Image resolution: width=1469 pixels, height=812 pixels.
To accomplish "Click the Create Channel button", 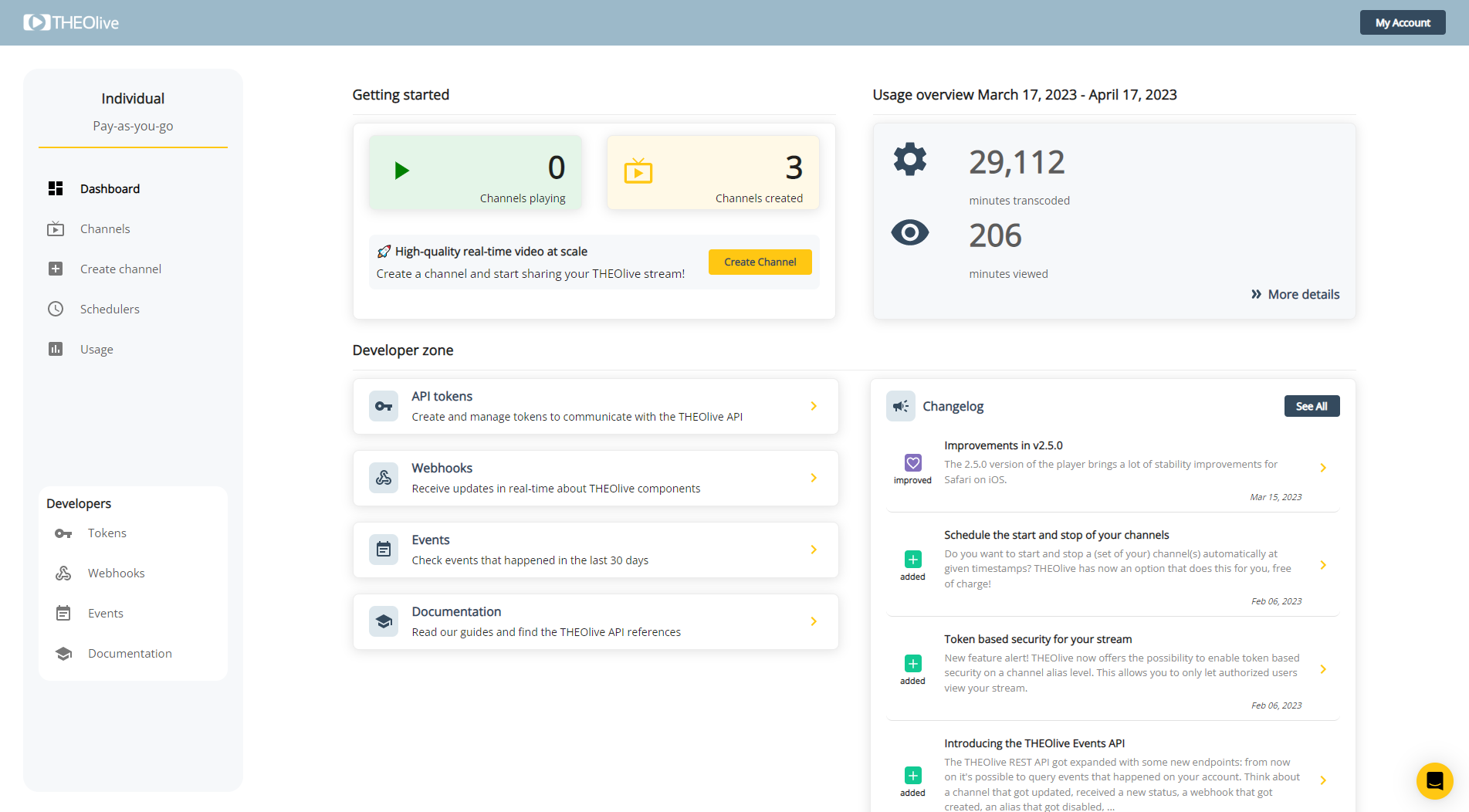I will [x=760, y=262].
